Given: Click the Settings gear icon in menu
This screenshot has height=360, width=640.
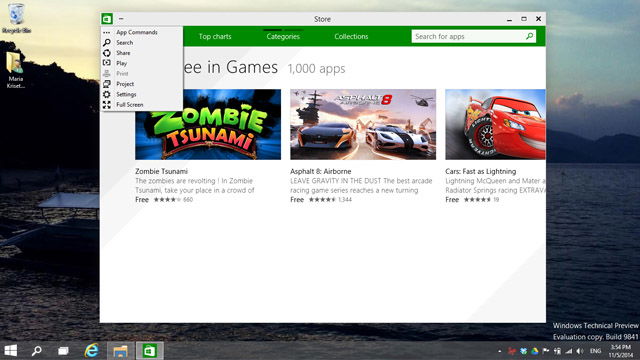Looking at the screenshot, I should click(107, 94).
